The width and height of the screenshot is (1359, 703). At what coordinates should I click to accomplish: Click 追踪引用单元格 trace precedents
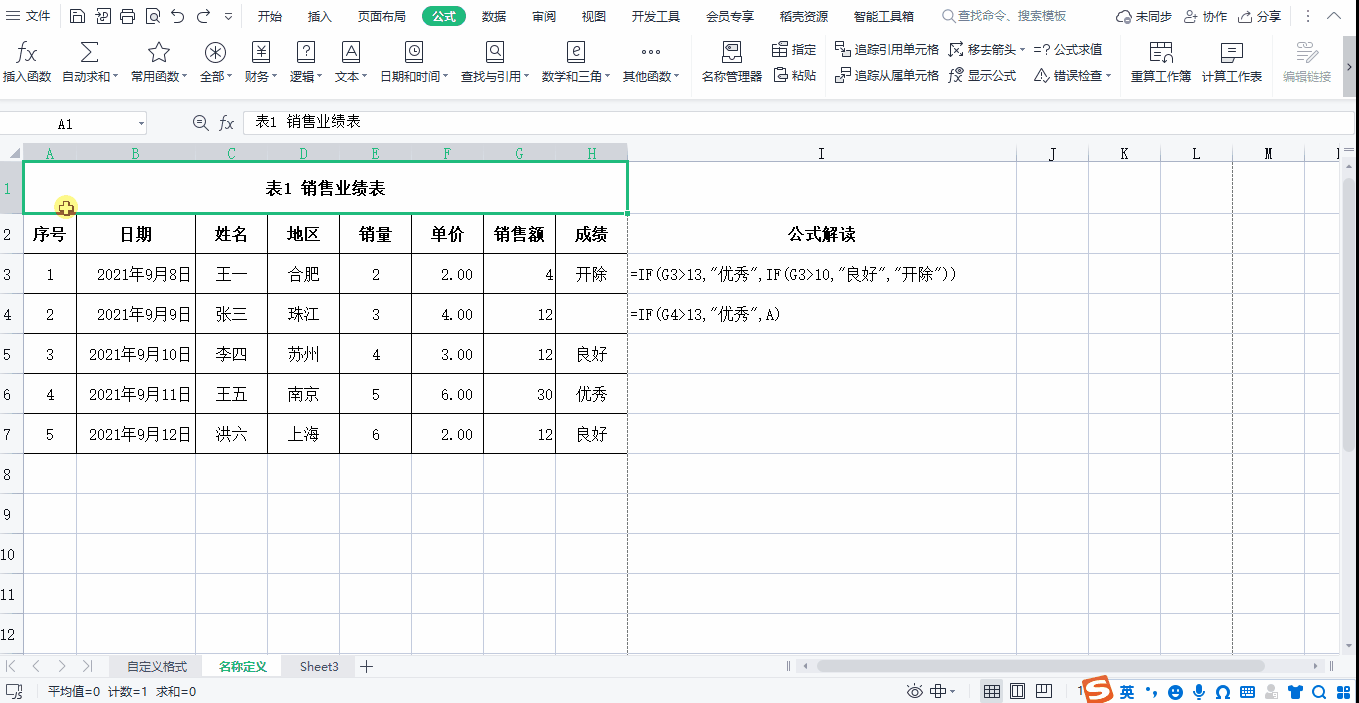(x=886, y=49)
